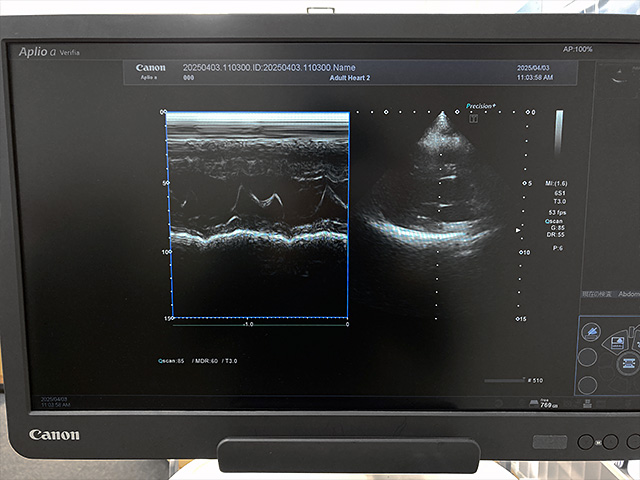Image resolution: width=640 pixels, height=480 pixels.
Task: Click the patient ID text in the header
Action: tap(269, 67)
